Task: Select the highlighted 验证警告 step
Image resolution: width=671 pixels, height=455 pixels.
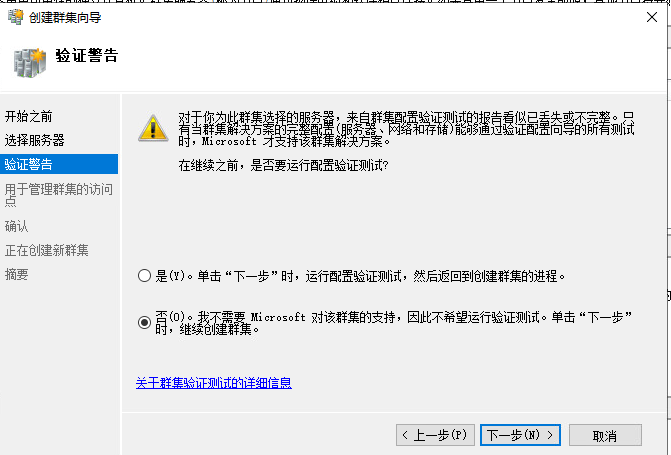Action: tap(59, 164)
